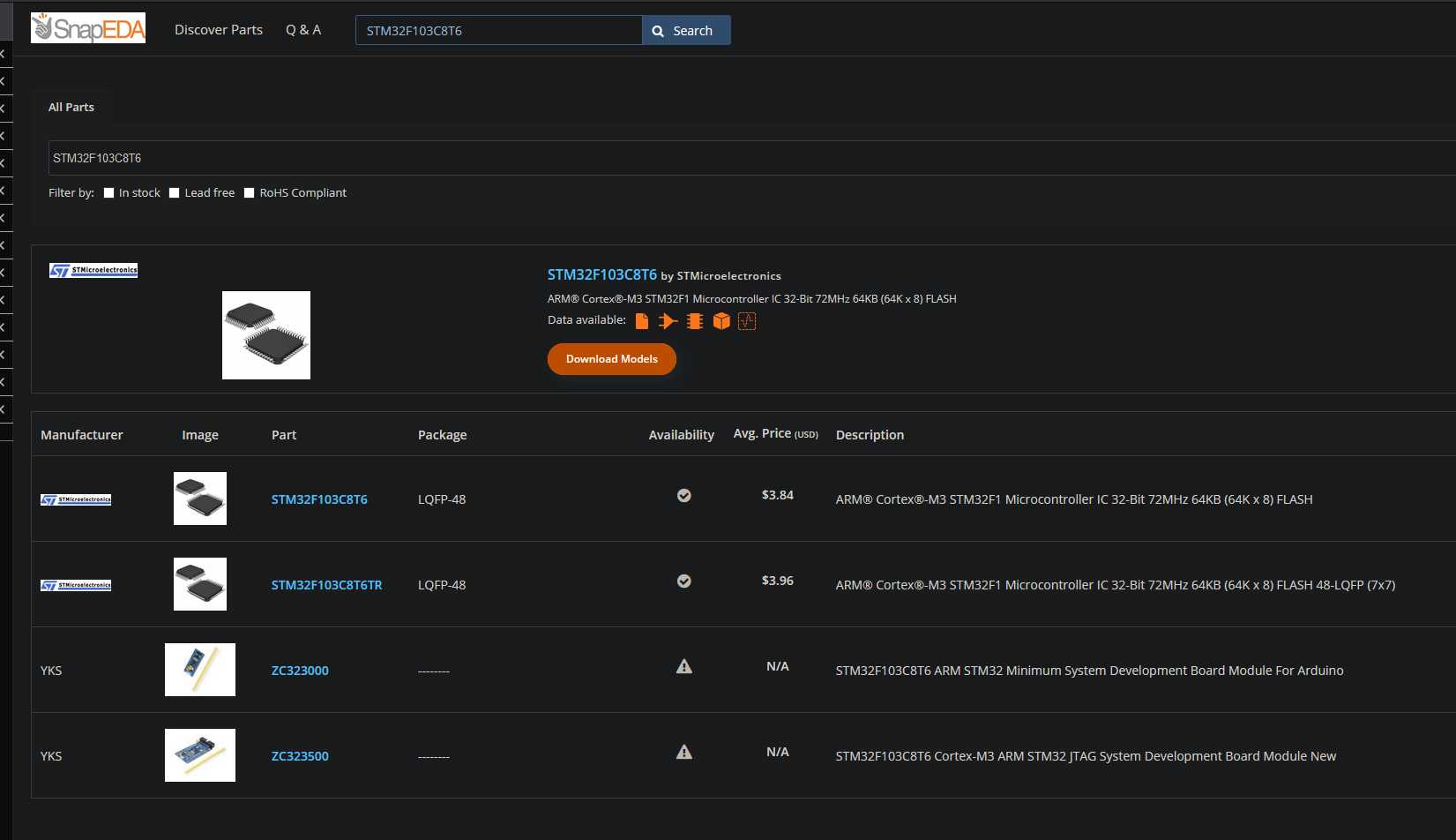Click the Search button
The height and width of the screenshot is (840, 1456).
(686, 30)
